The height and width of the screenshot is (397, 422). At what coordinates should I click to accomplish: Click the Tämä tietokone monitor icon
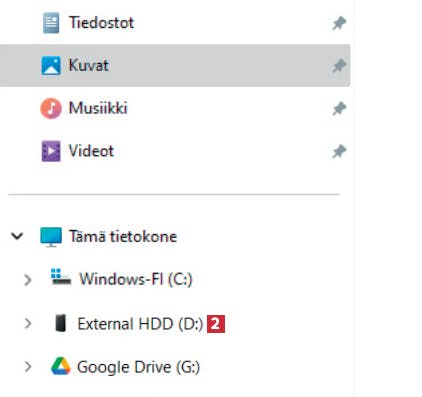(51, 237)
